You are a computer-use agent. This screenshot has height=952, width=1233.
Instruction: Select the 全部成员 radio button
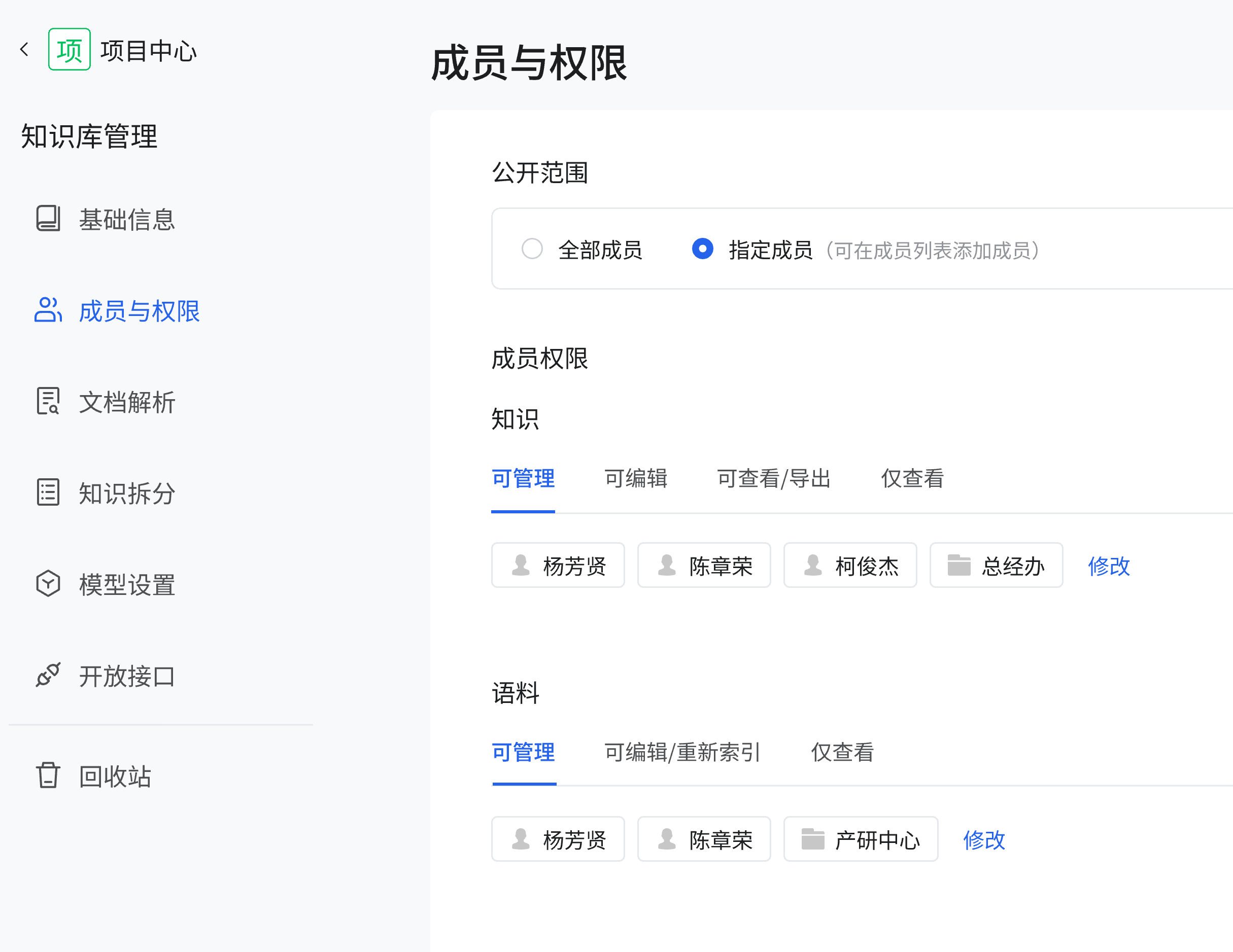coord(532,249)
